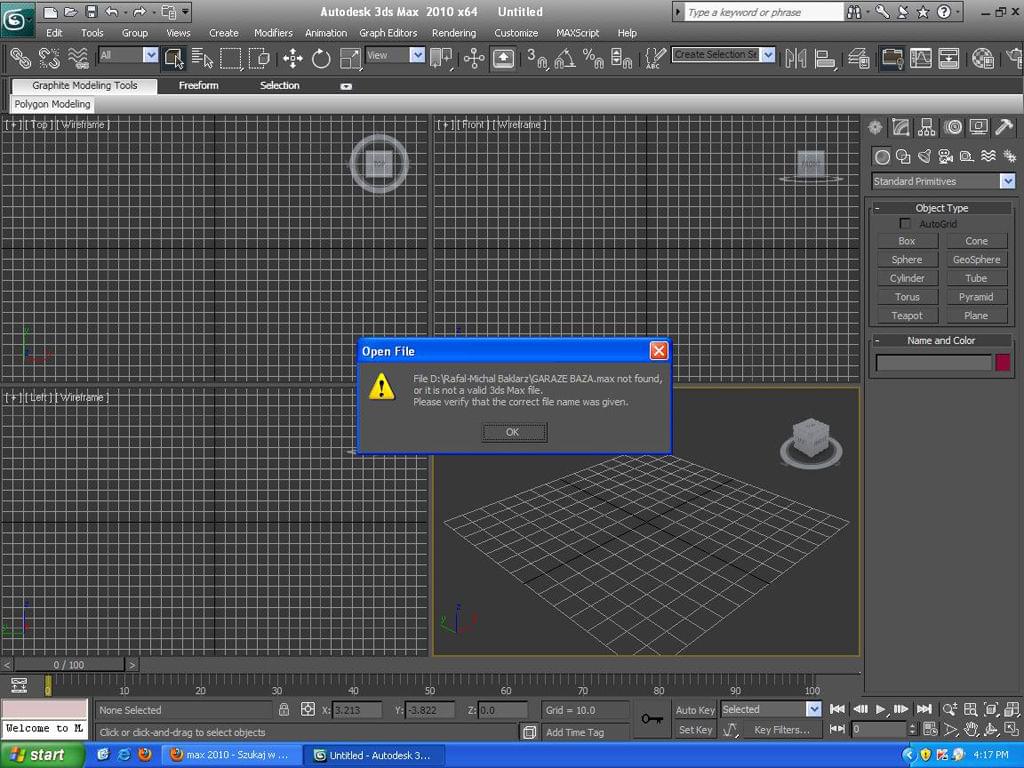Activate the Select and Rotate tool
The image size is (1024, 768).
[x=321, y=59]
